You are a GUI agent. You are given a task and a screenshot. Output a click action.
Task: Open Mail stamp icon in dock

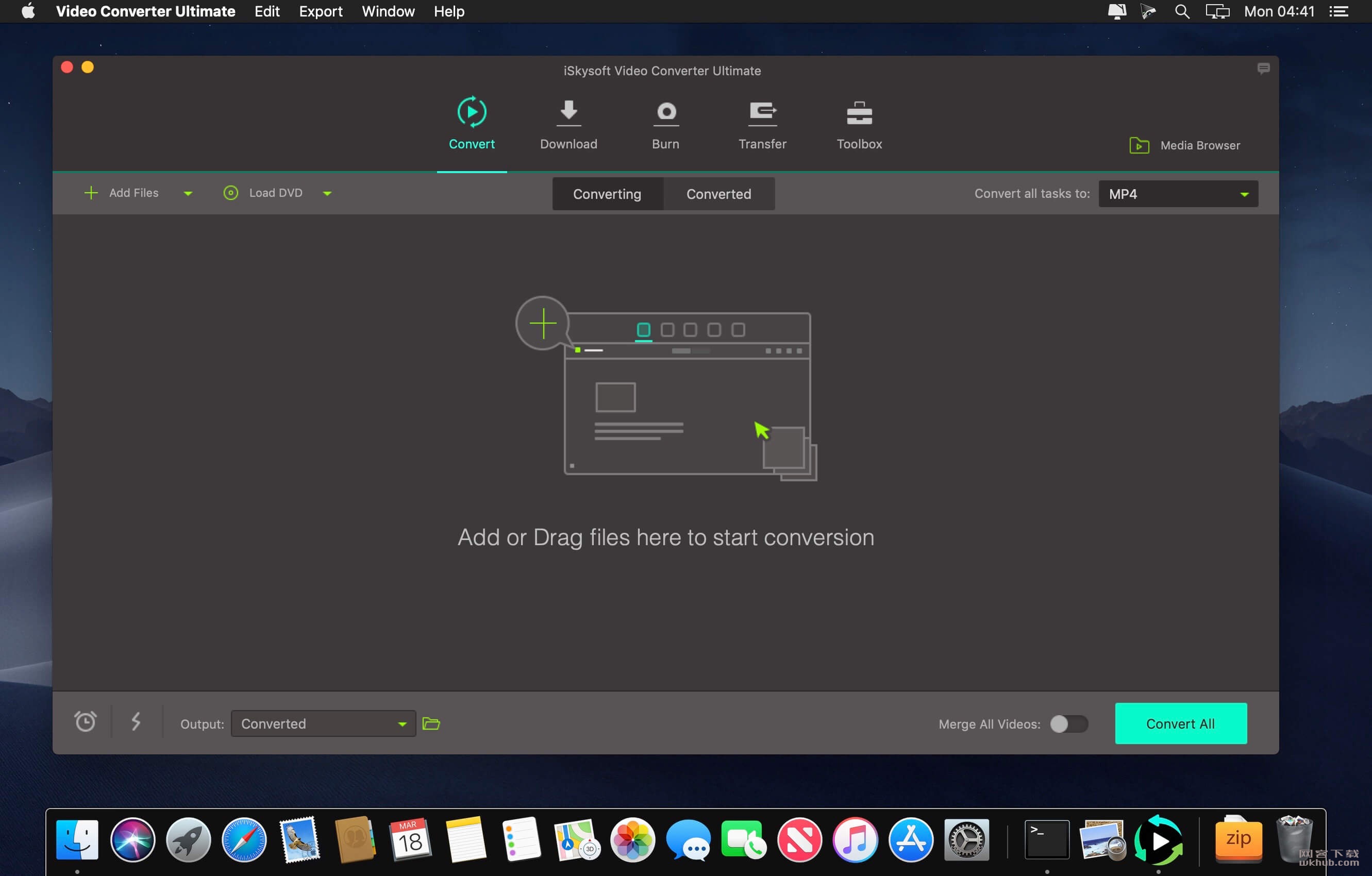(x=299, y=839)
